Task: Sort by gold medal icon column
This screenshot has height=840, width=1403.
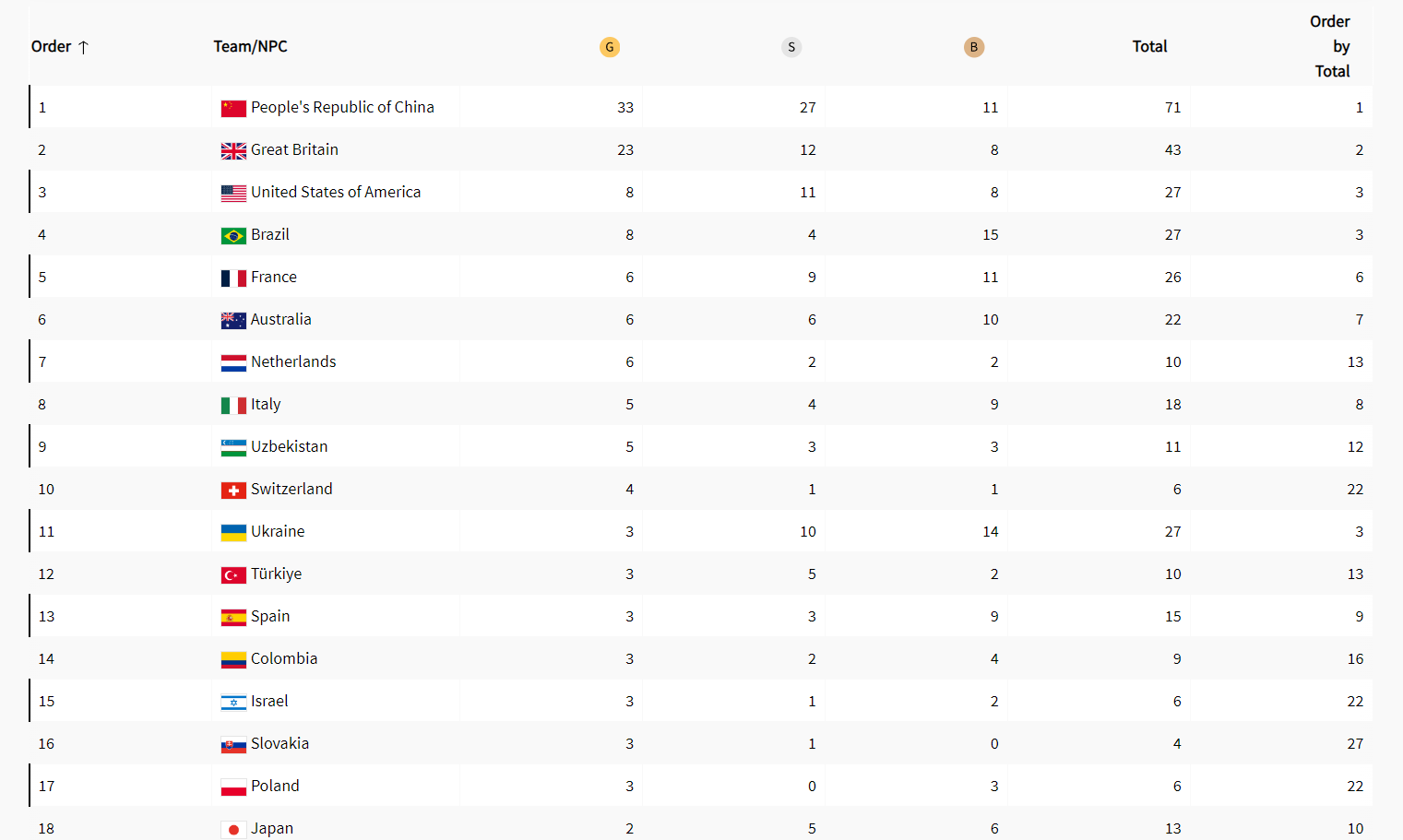Action: tap(609, 47)
